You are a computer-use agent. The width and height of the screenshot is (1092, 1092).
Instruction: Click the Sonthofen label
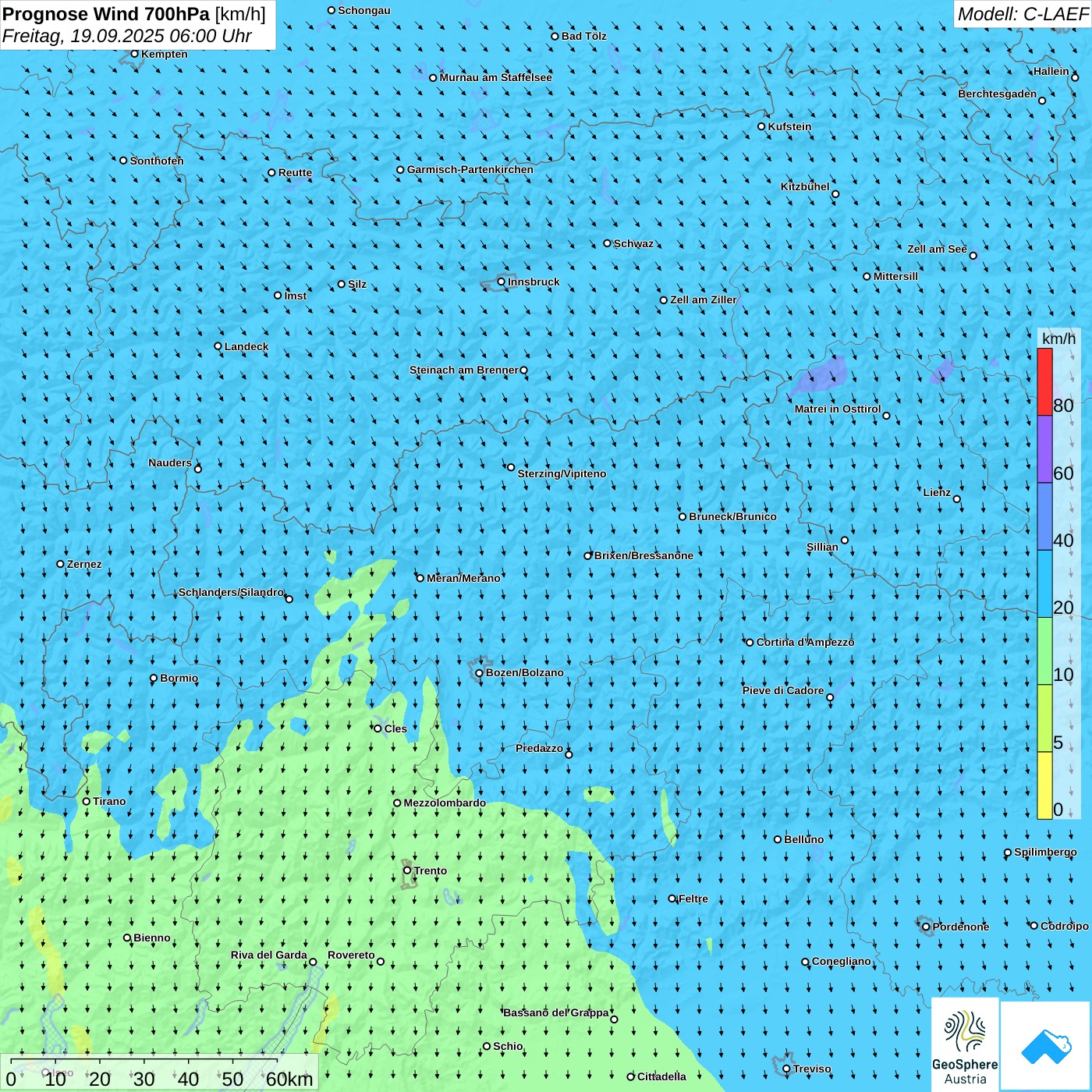click(157, 161)
